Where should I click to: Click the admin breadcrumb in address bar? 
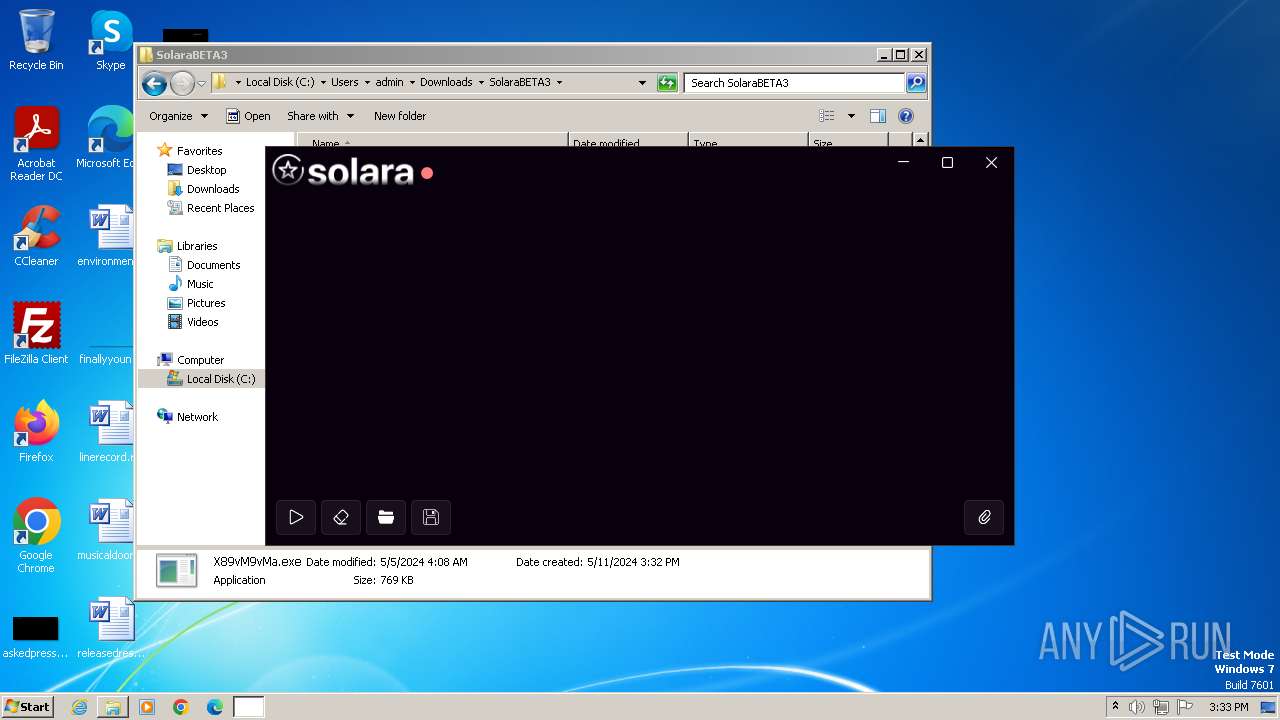coord(389,83)
